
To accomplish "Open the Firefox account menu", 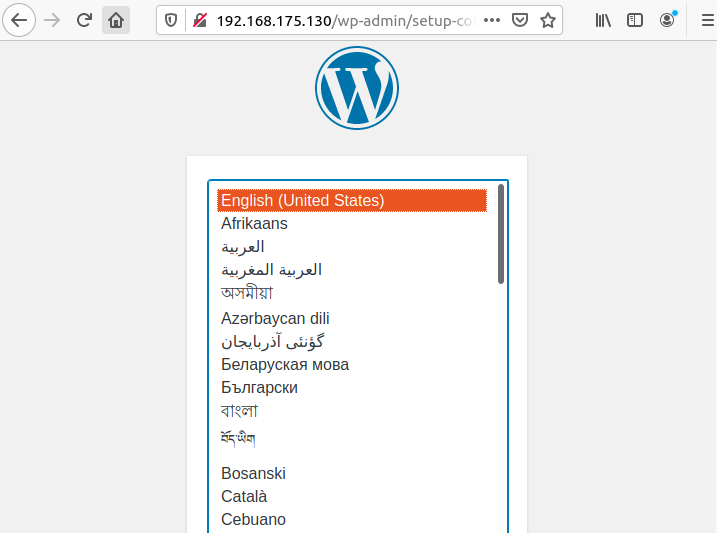I will click(x=667, y=20).
